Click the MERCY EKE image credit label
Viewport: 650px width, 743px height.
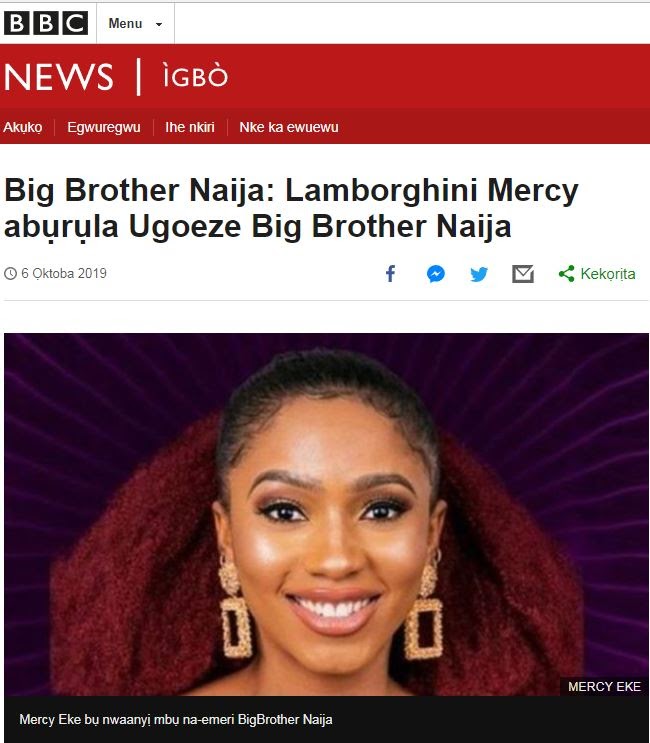(604, 687)
